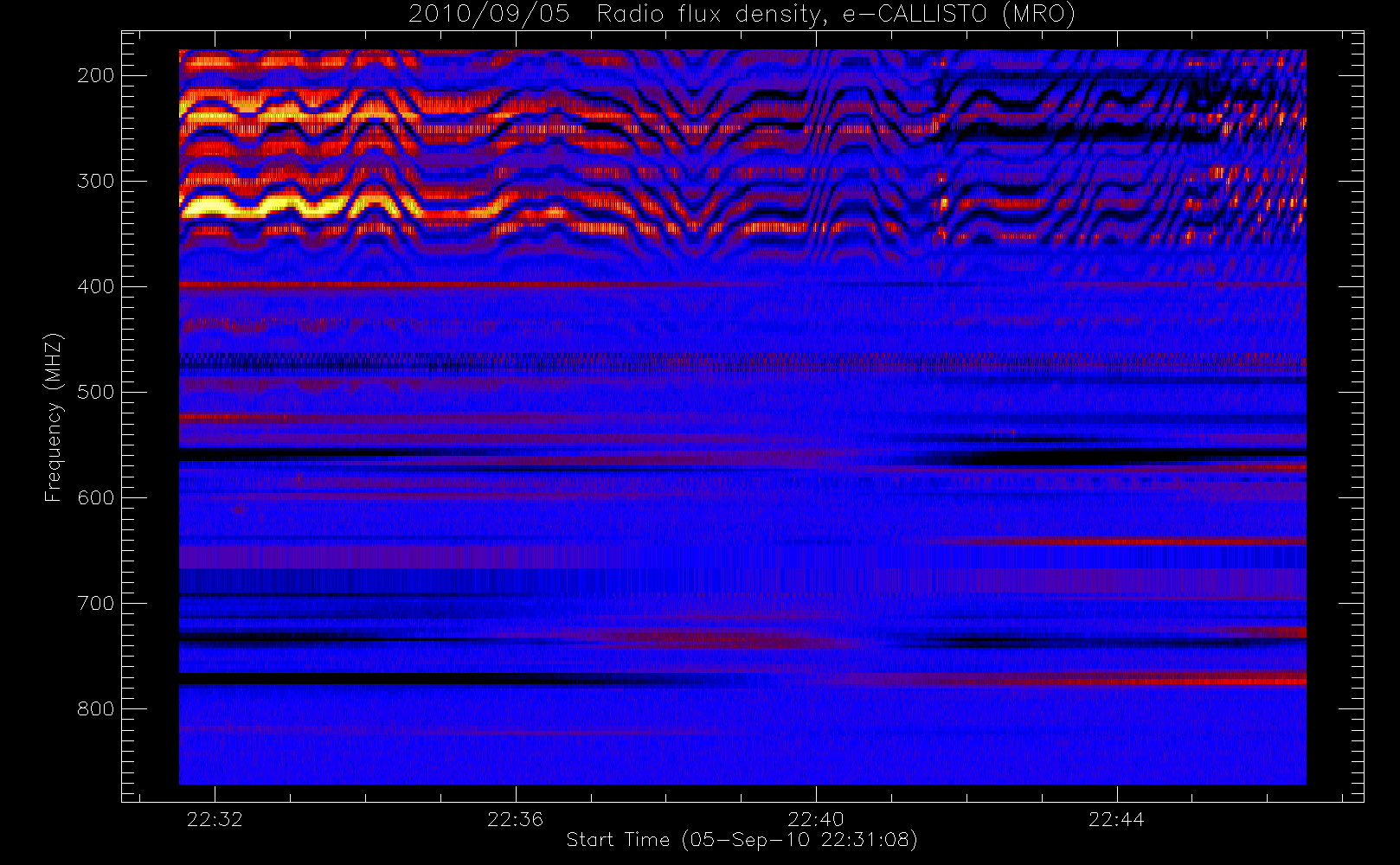
Task: Click the 22:44 time tick label
Action: [x=1116, y=819]
